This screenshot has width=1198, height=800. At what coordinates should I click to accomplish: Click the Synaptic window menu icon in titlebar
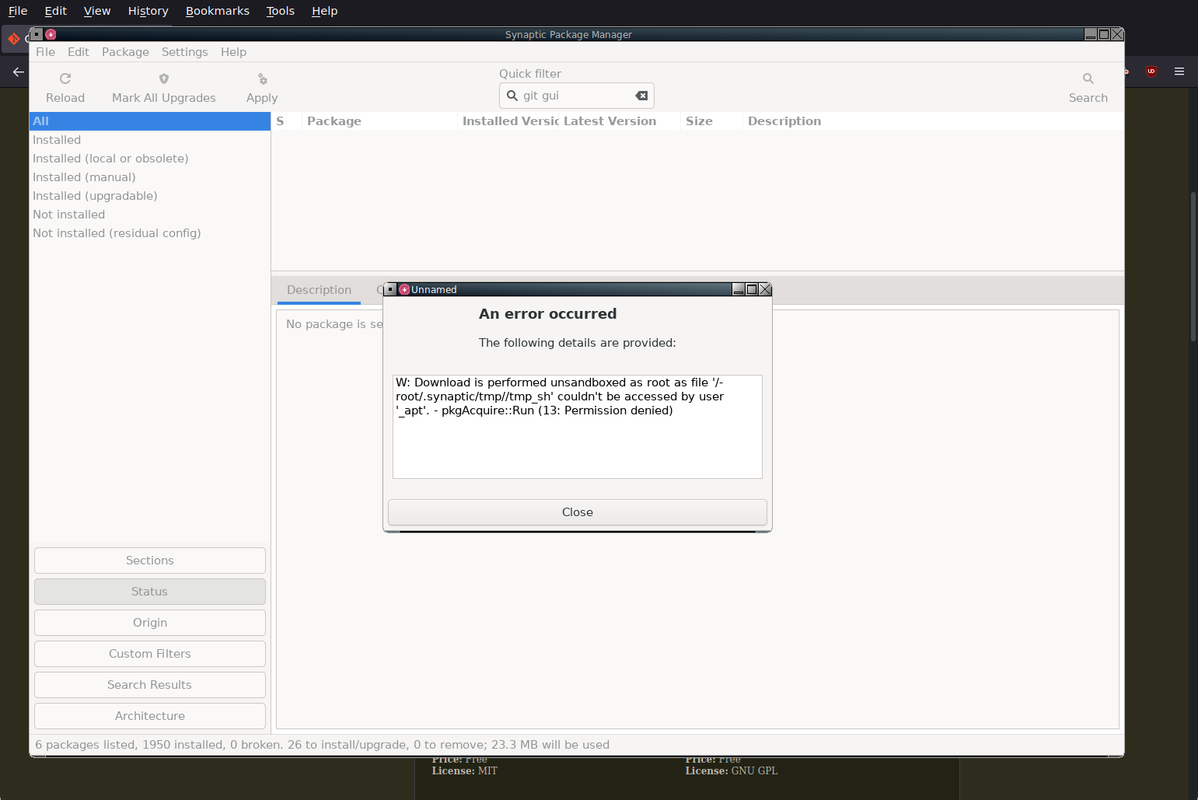click(37, 34)
